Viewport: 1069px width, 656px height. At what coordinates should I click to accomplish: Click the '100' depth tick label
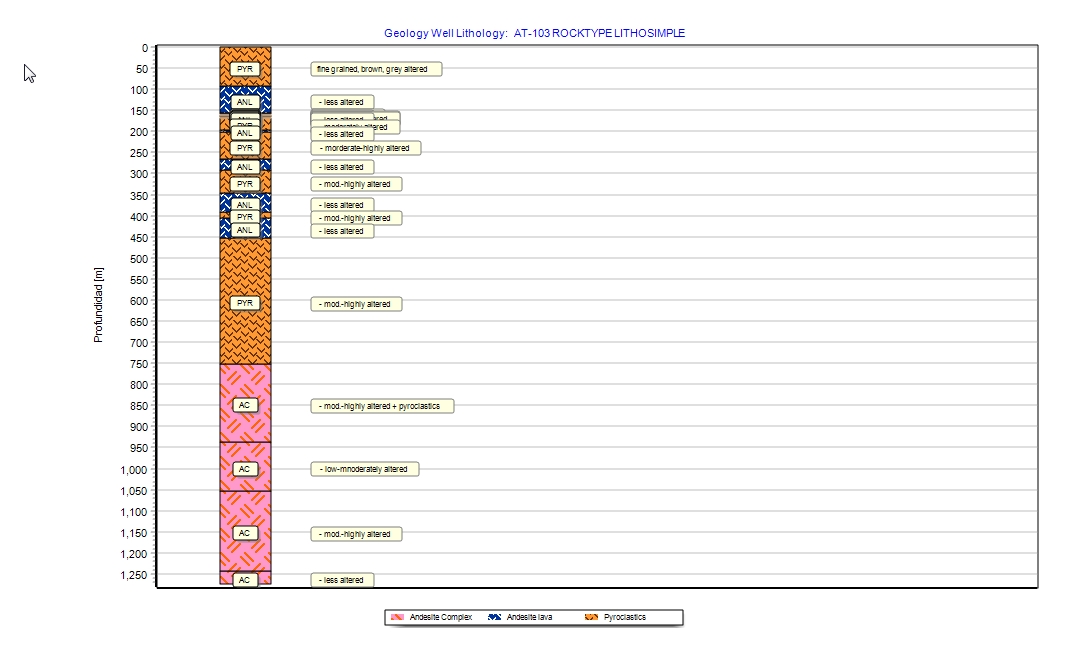tap(139, 90)
